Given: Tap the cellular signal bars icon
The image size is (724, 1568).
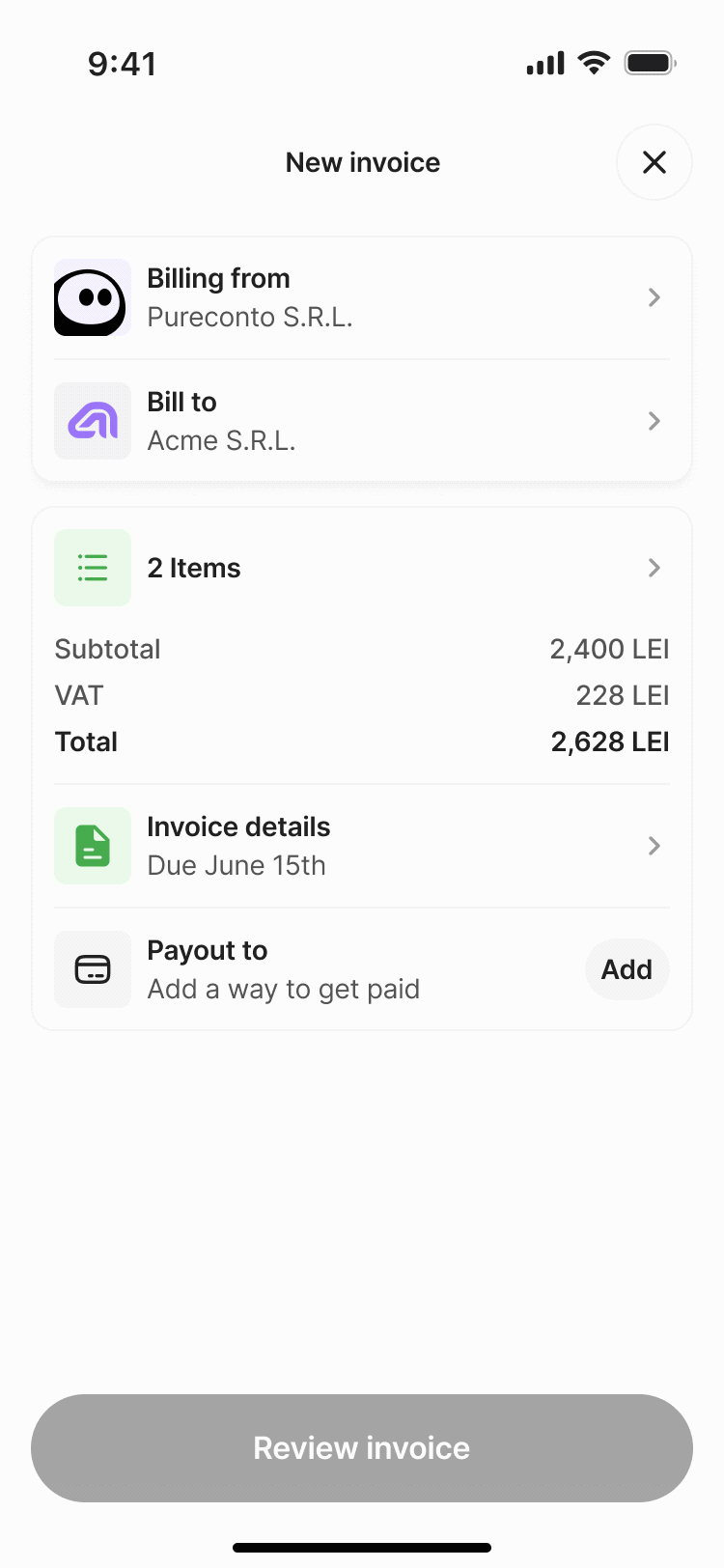Looking at the screenshot, I should [545, 64].
